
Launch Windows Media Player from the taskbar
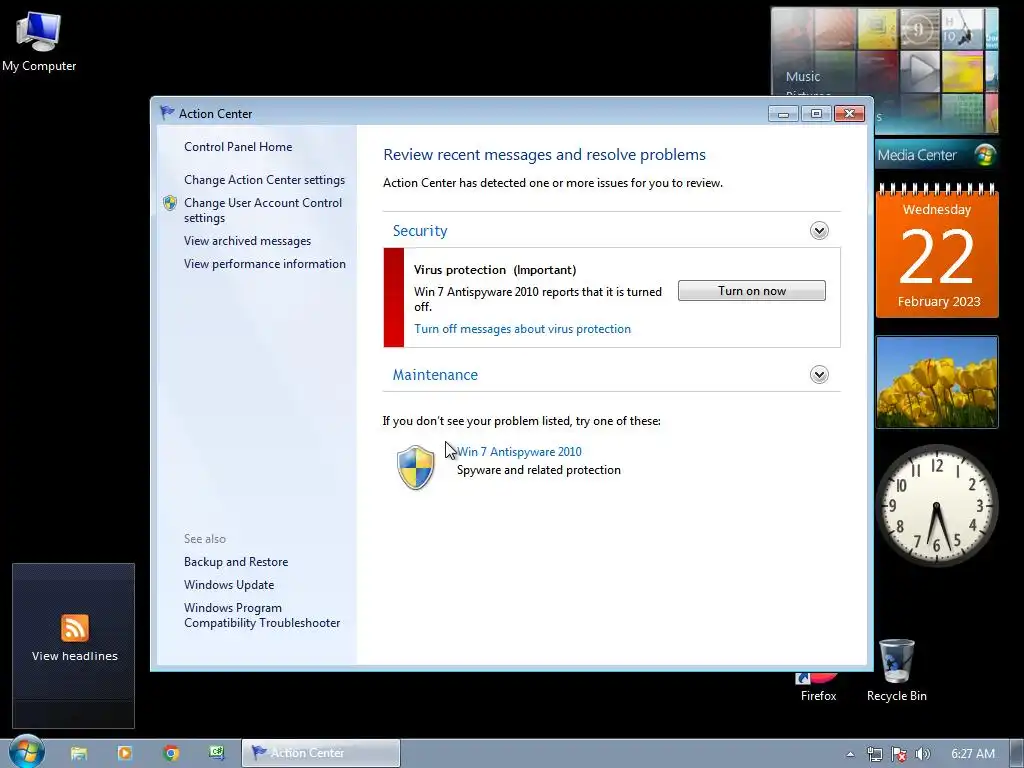(x=125, y=753)
